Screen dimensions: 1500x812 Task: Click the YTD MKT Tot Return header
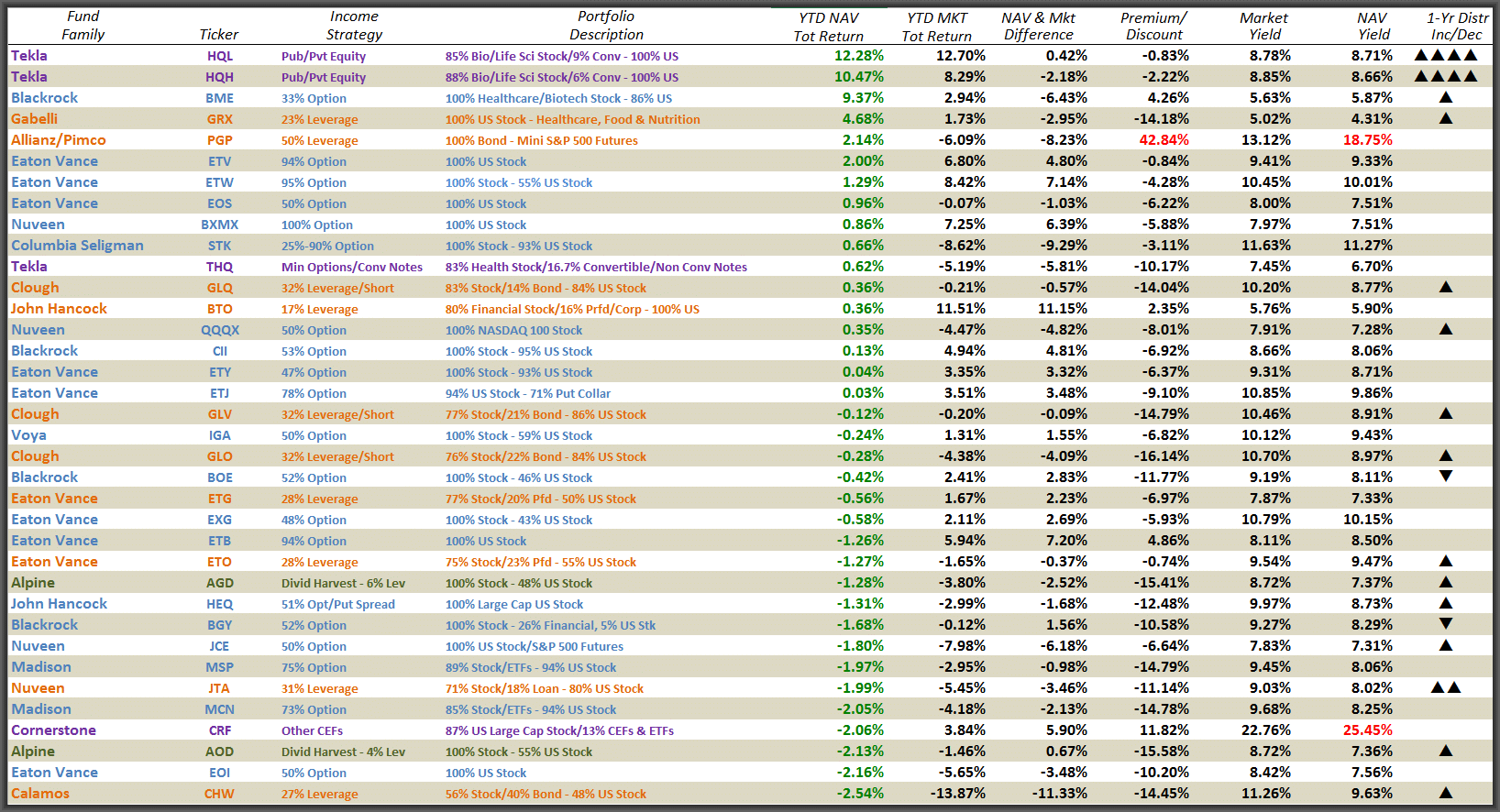(937, 27)
